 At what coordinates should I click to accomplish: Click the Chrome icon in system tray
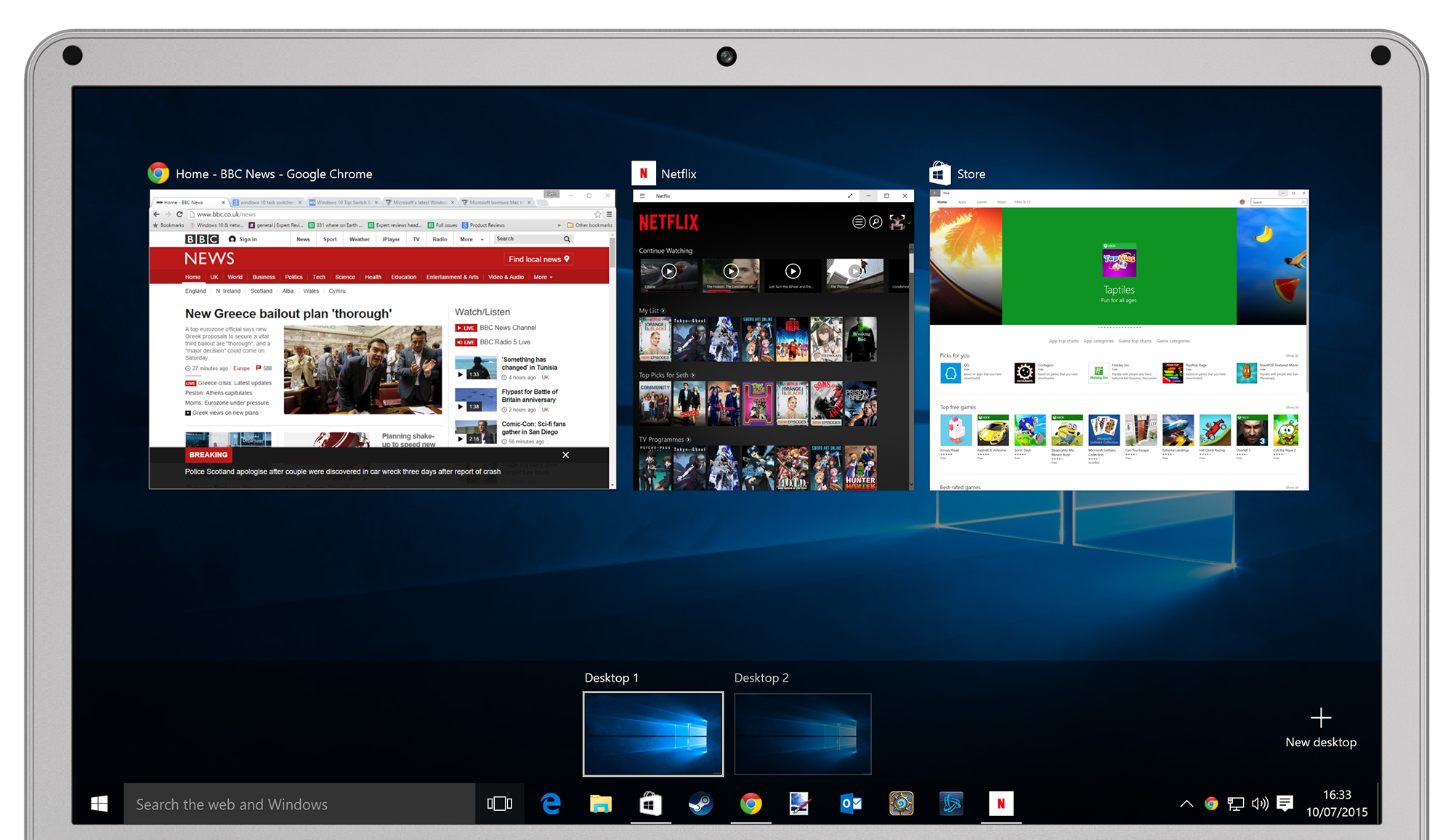pos(1211,804)
